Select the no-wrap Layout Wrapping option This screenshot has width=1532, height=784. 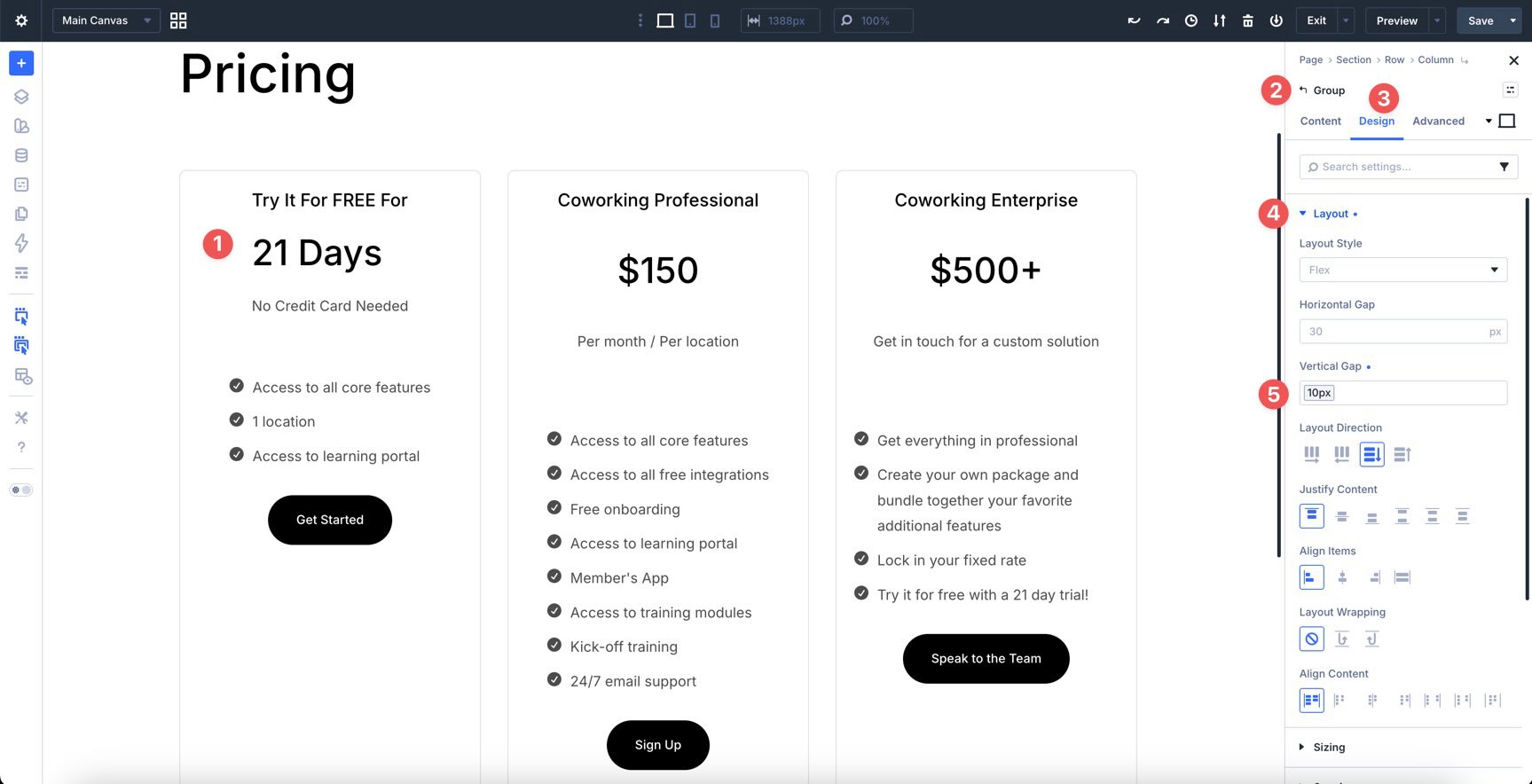coord(1312,639)
